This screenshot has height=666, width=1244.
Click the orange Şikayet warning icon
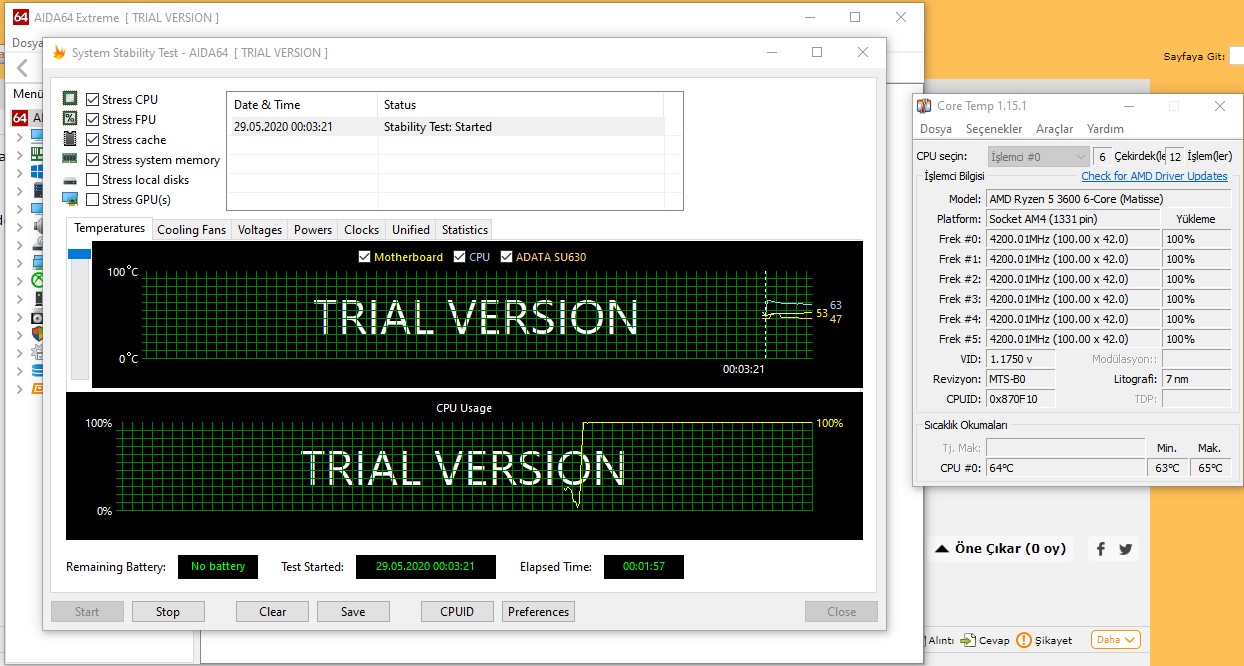tap(1024, 640)
